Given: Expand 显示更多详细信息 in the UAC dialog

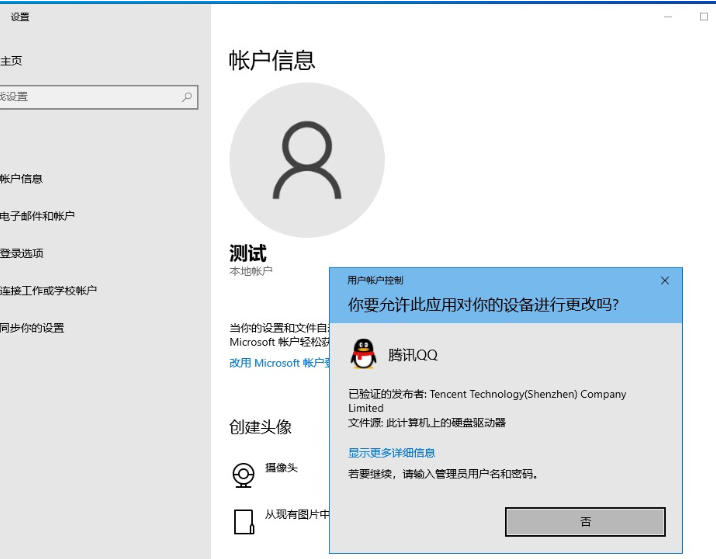Looking at the screenshot, I should pos(391,453).
